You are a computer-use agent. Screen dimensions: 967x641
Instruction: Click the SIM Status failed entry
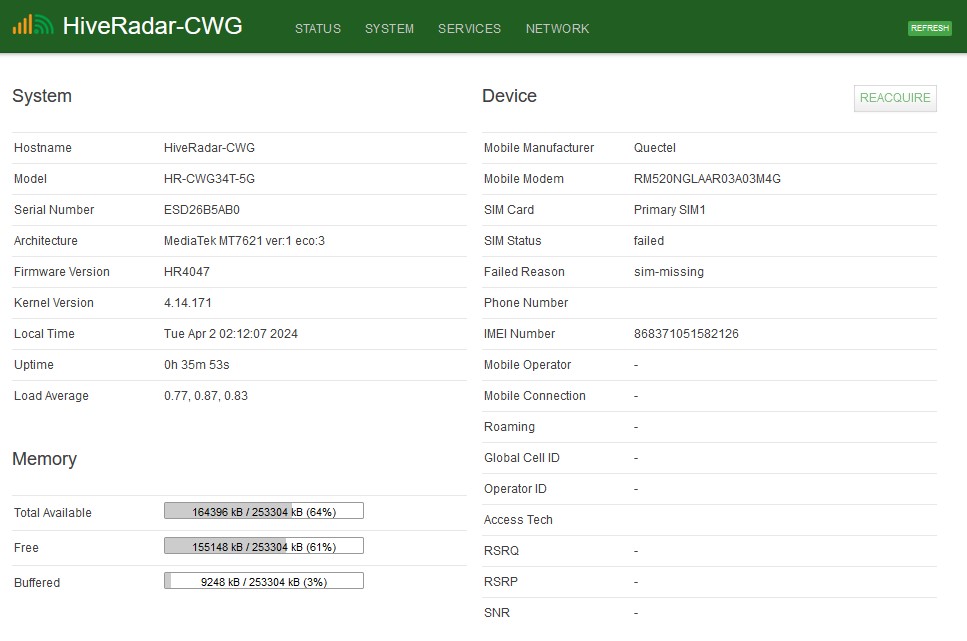(648, 241)
